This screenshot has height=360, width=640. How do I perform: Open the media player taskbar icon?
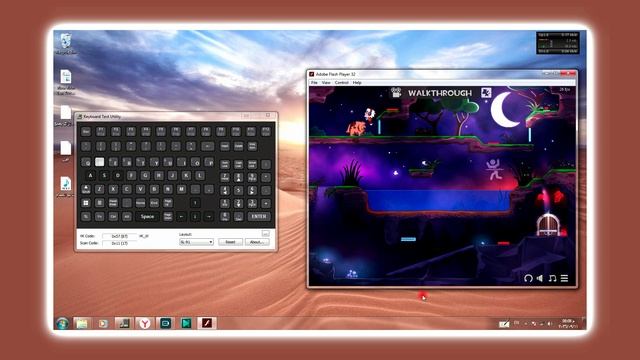(x=103, y=323)
